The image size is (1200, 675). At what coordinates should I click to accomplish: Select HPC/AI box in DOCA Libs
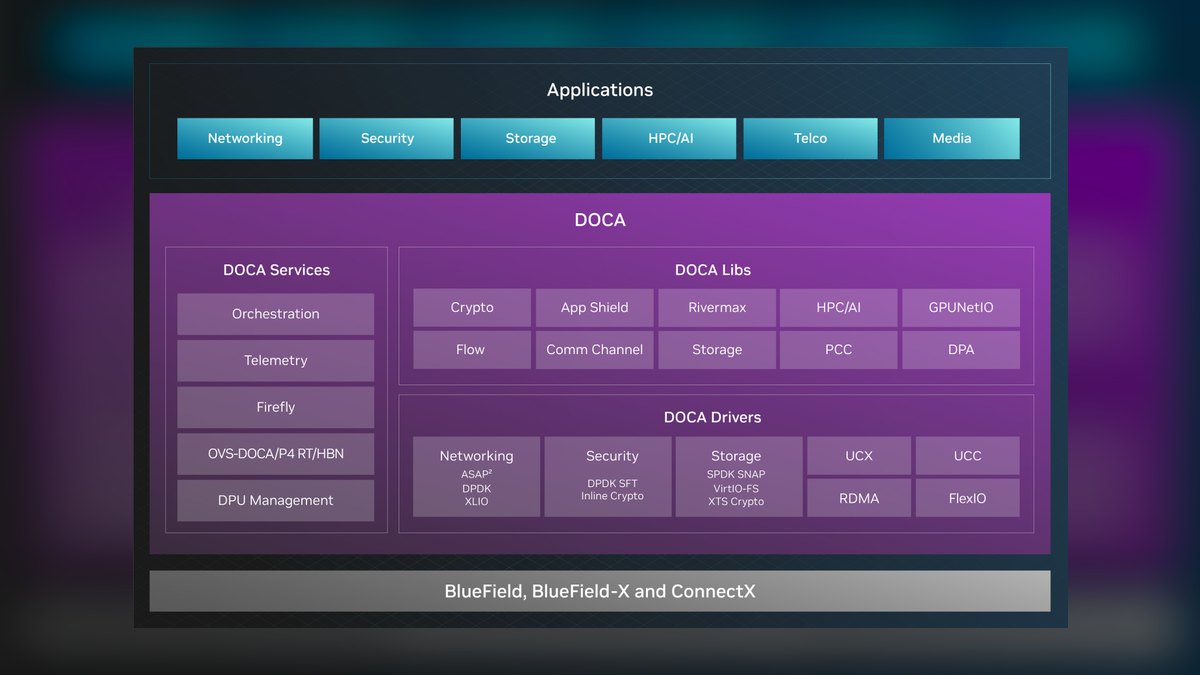[x=839, y=308]
